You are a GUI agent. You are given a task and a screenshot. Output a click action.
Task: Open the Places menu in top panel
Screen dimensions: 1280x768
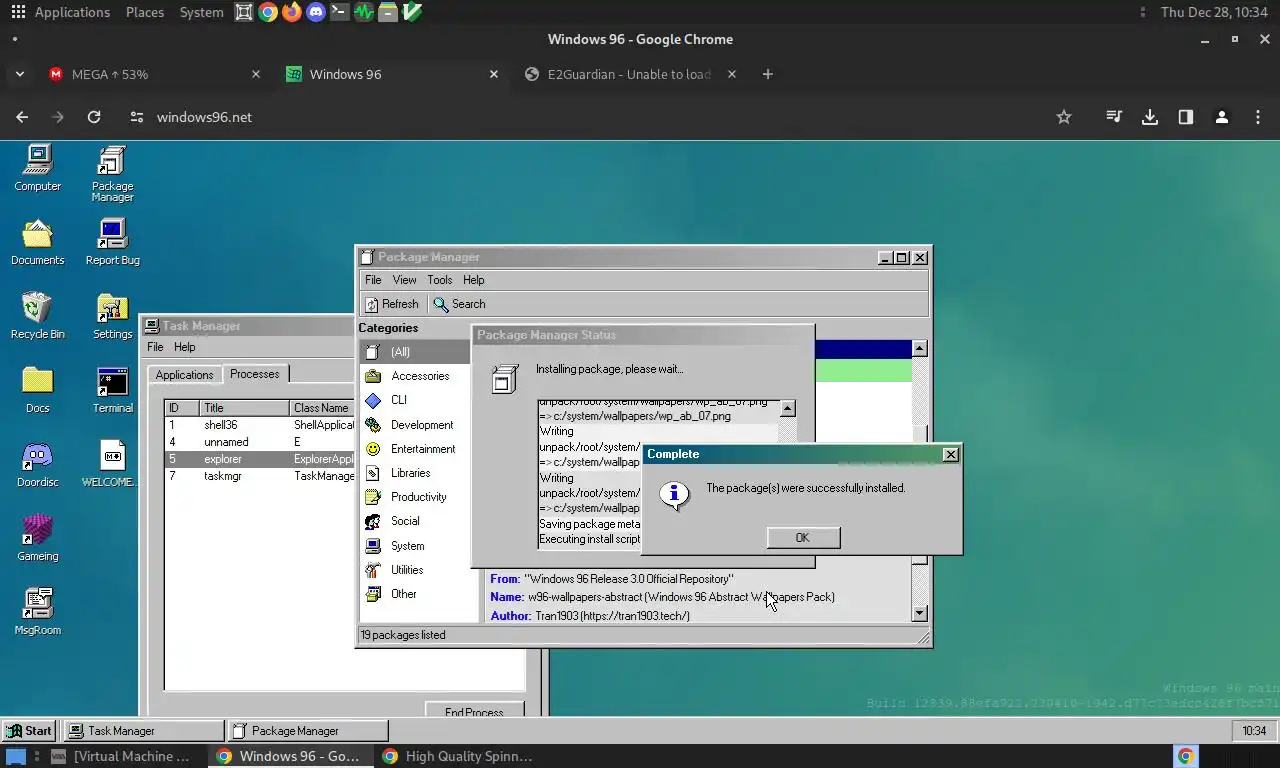pos(145,12)
